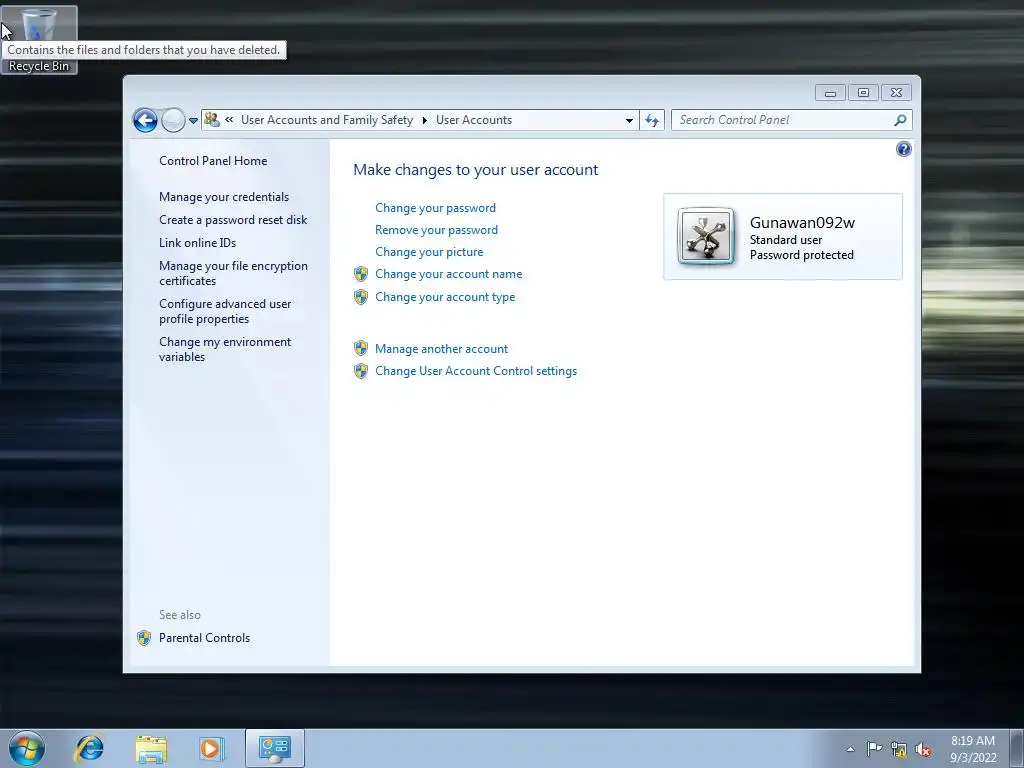Image resolution: width=1024 pixels, height=768 pixels.
Task: Open Manage your file encryption certificates
Action: point(233,273)
